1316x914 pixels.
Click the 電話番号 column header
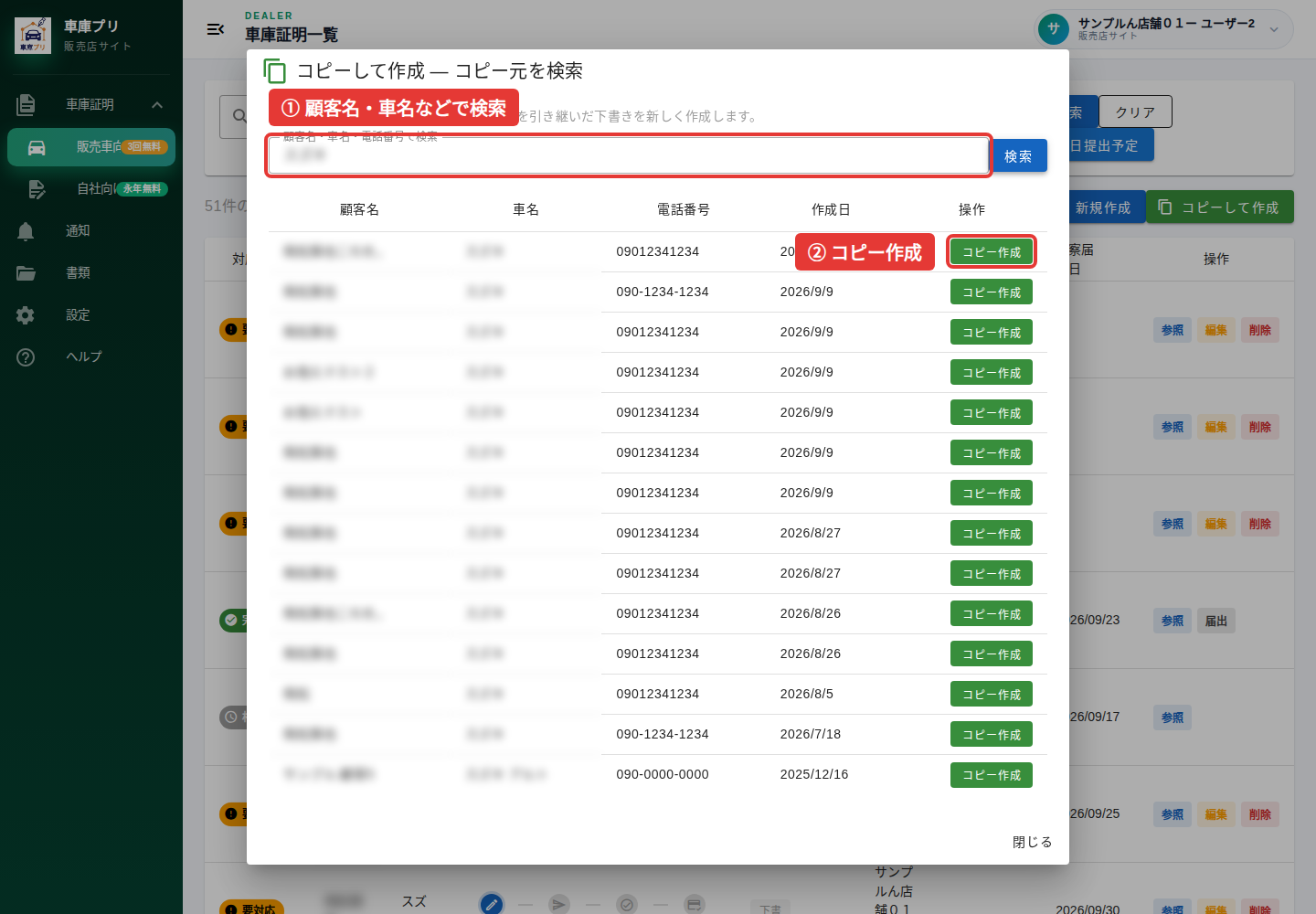click(684, 210)
